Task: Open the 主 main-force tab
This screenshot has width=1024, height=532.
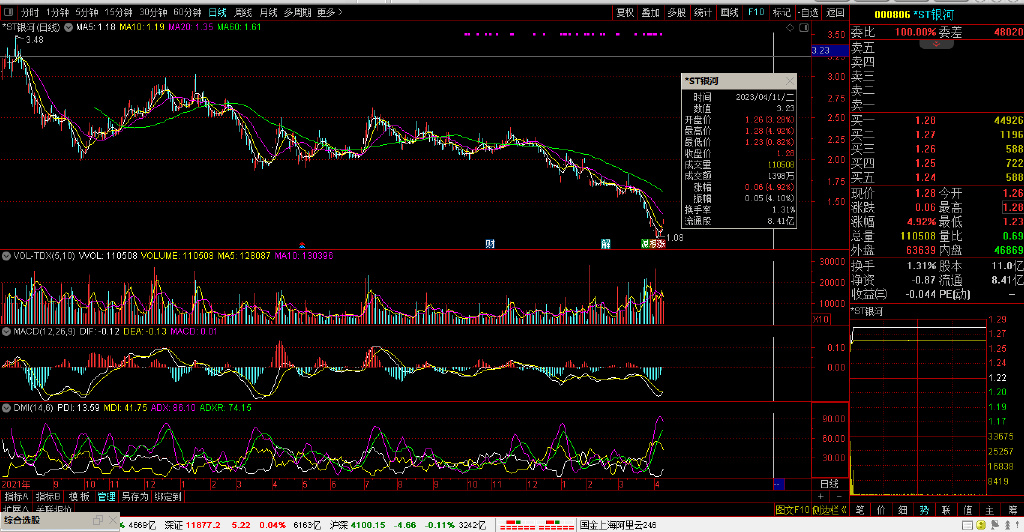Action: (x=989, y=510)
